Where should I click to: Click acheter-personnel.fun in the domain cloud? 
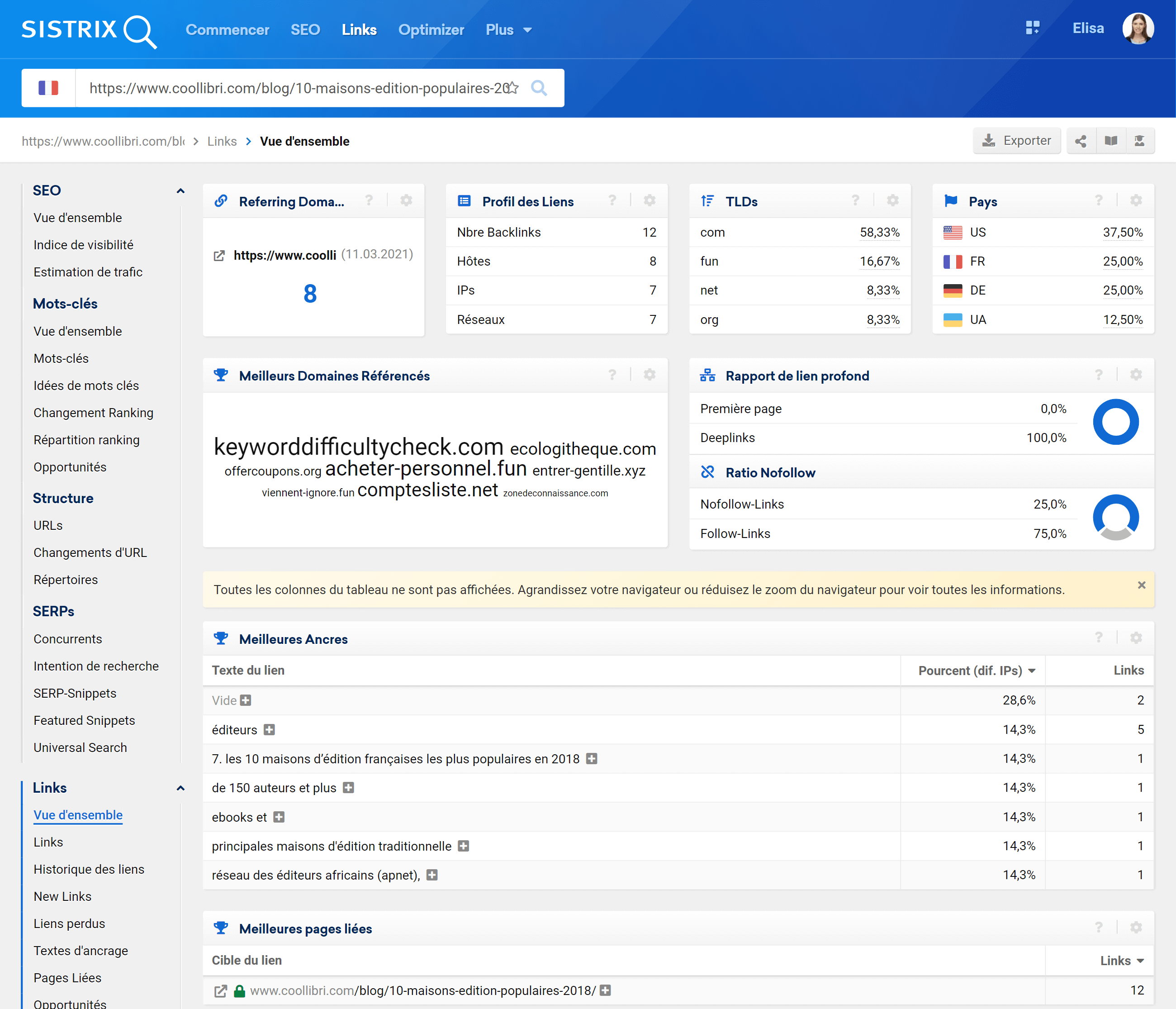pyautogui.click(x=426, y=468)
